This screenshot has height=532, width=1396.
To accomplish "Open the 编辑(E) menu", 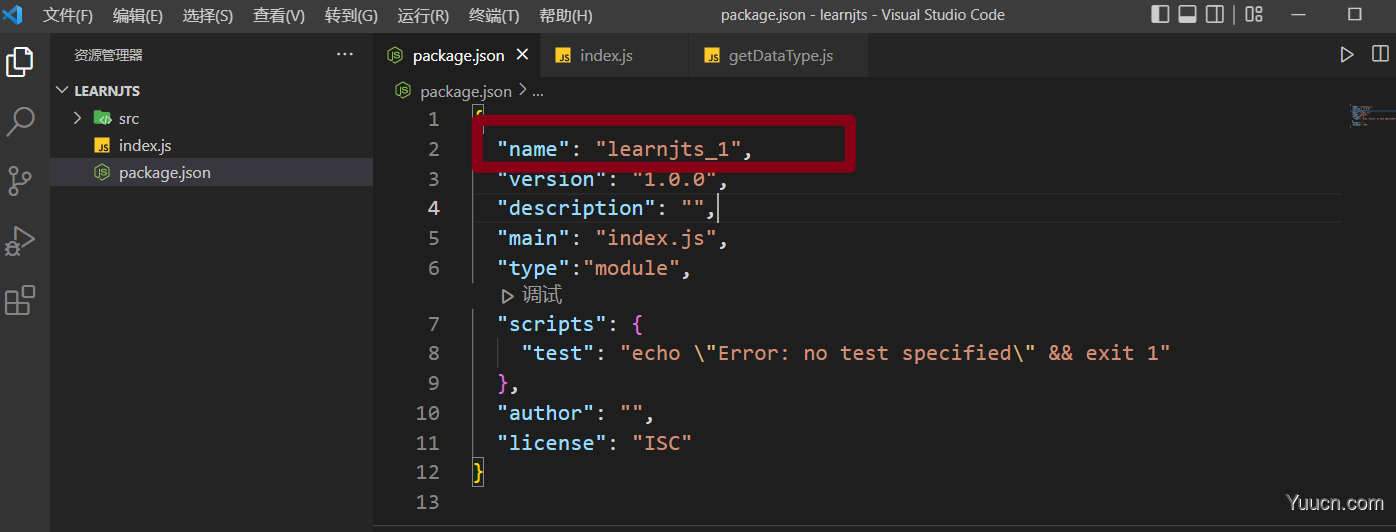I will click(x=138, y=15).
